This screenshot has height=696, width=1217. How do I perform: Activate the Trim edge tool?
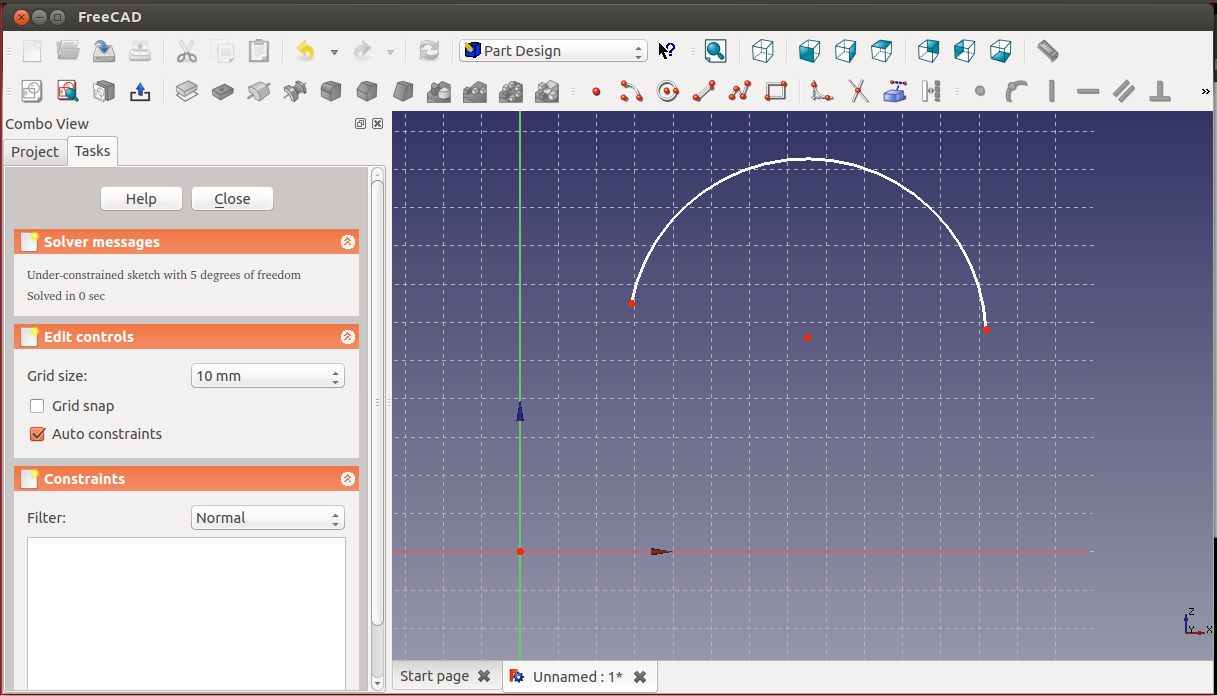(858, 92)
